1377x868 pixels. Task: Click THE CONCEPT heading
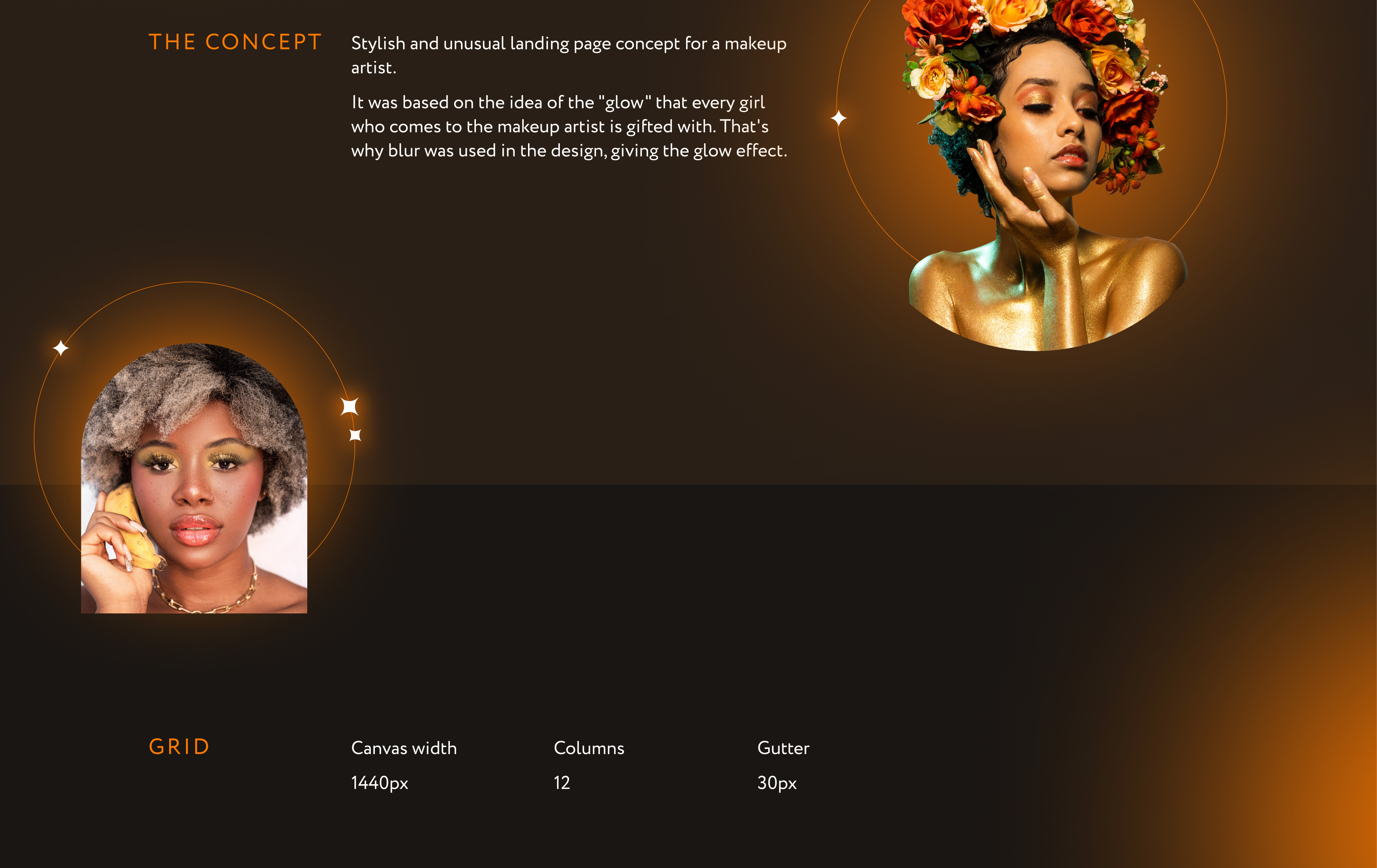[x=235, y=42]
